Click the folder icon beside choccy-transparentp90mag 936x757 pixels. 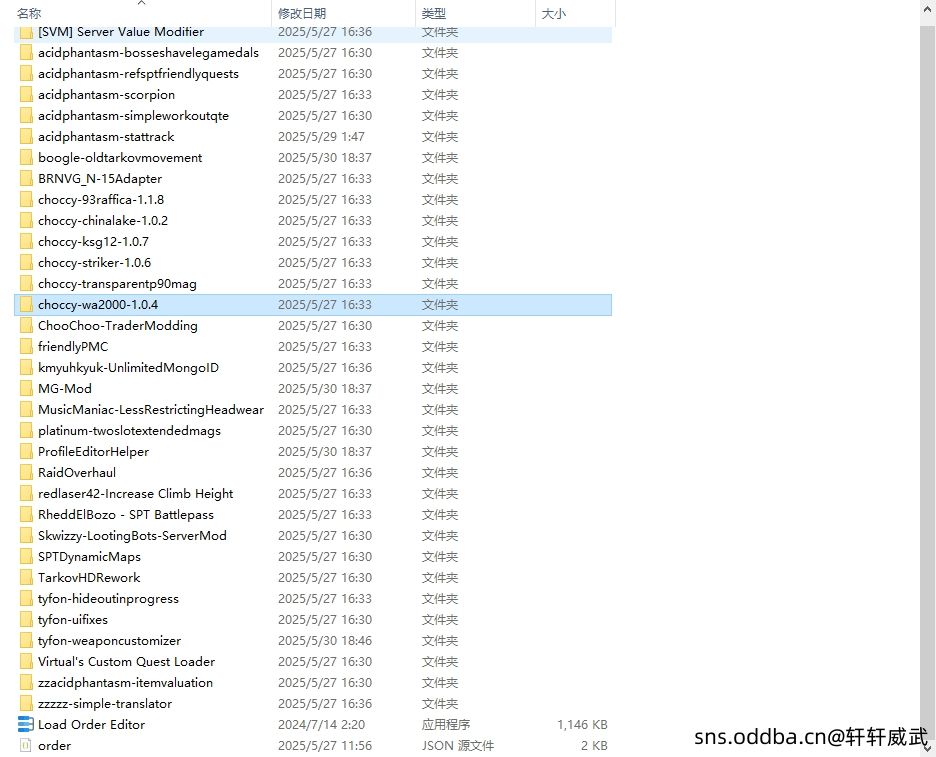[x=26, y=284]
